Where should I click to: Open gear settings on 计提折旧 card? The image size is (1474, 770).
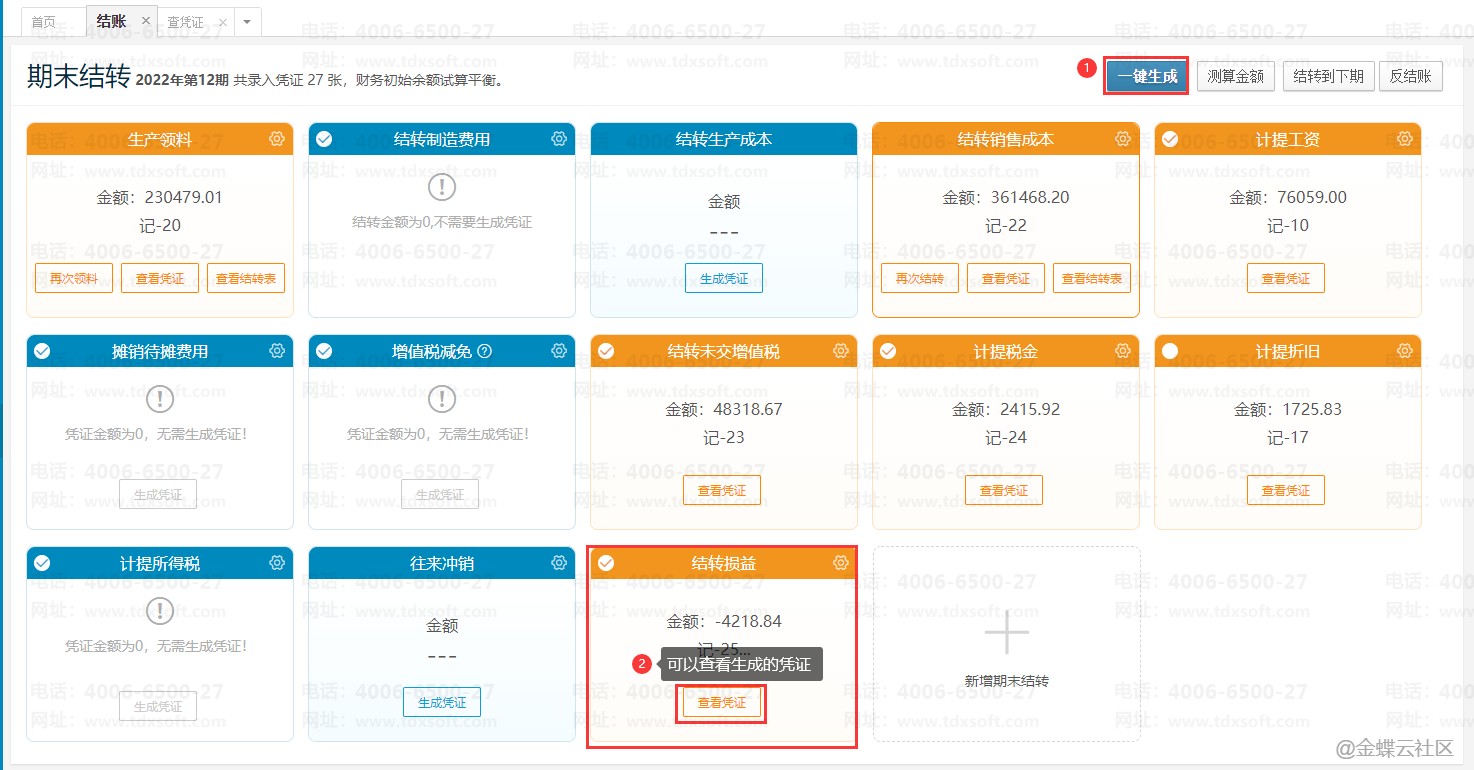pyautogui.click(x=1405, y=351)
